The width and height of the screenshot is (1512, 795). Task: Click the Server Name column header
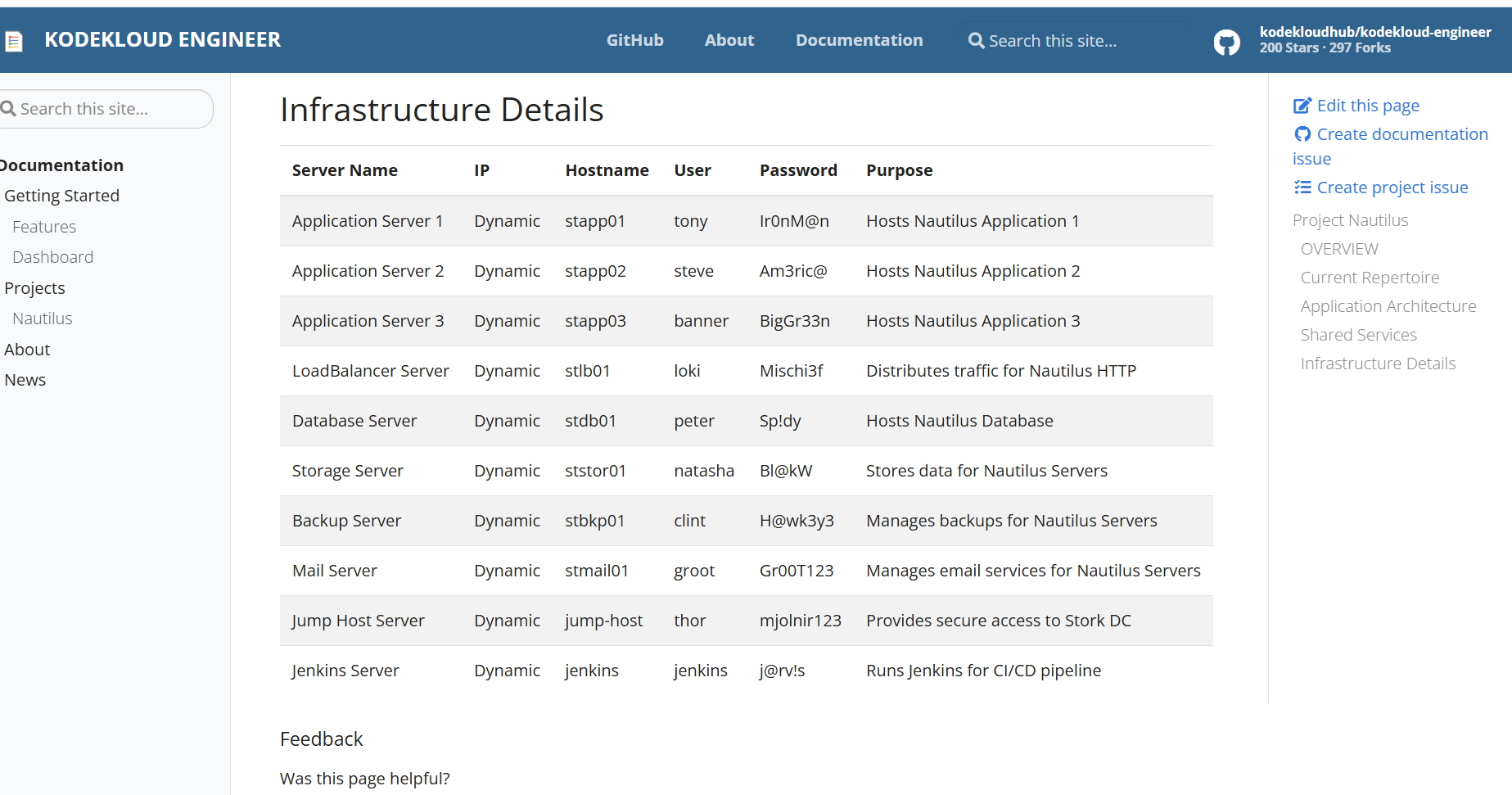345,170
